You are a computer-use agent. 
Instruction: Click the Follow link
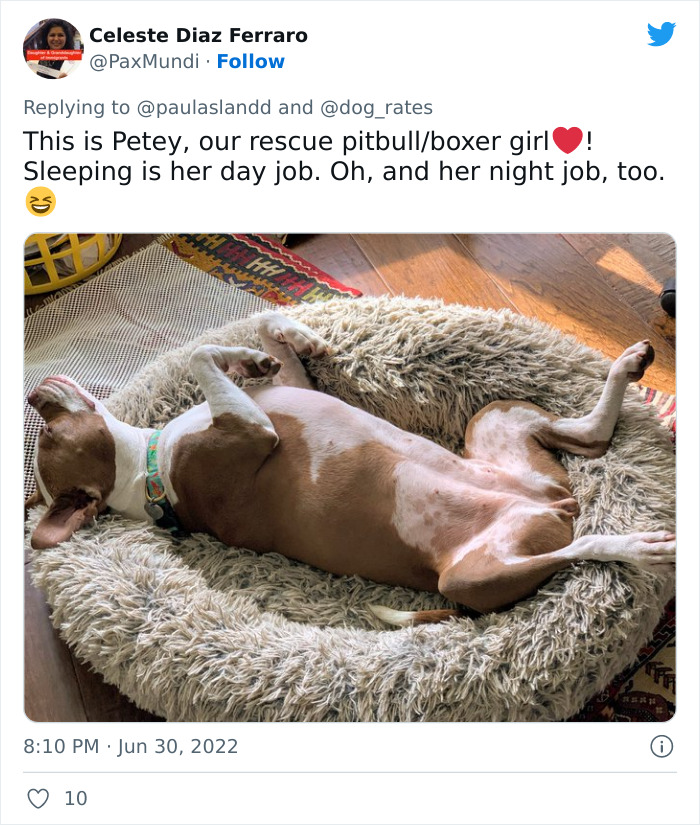click(249, 61)
